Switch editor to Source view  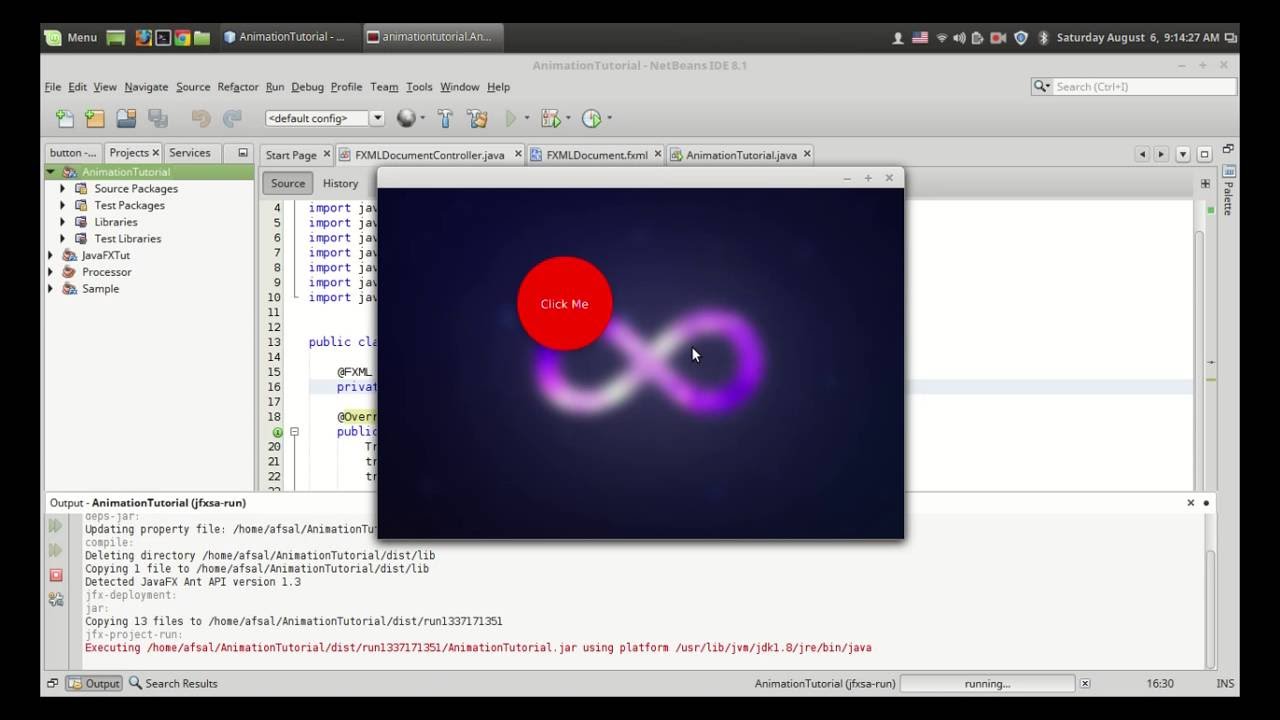pyautogui.click(x=288, y=183)
